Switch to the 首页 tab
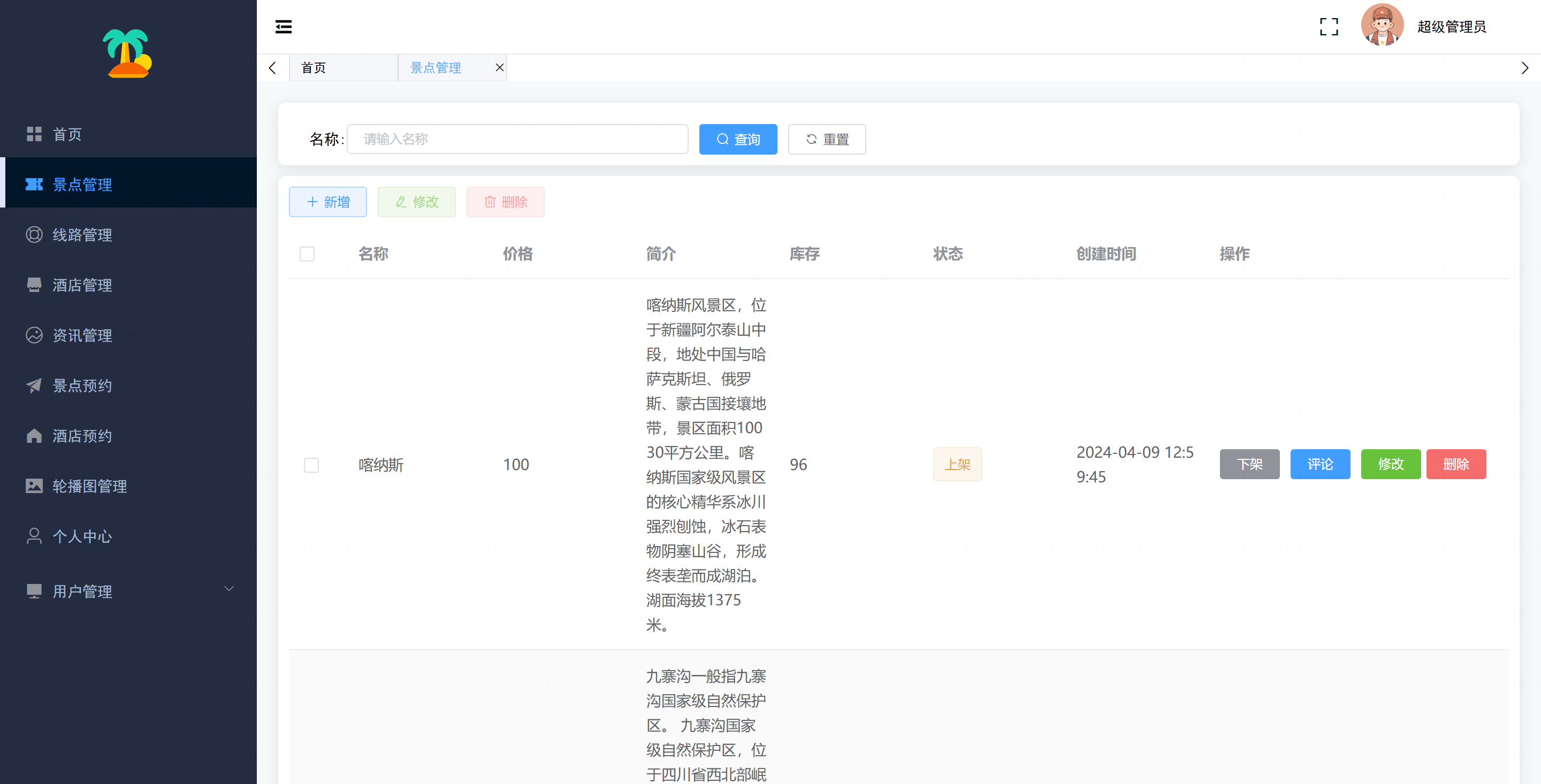The height and width of the screenshot is (784, 1541). coord(314,67)
